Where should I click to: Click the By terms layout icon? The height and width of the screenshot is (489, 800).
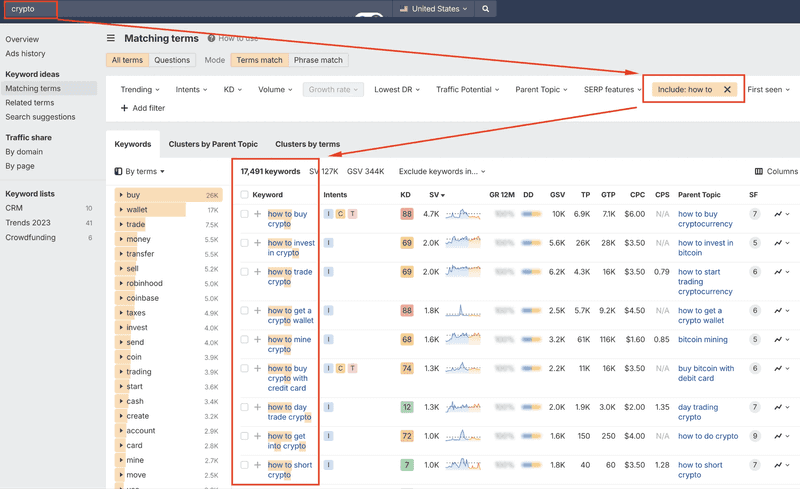(118, 172)
